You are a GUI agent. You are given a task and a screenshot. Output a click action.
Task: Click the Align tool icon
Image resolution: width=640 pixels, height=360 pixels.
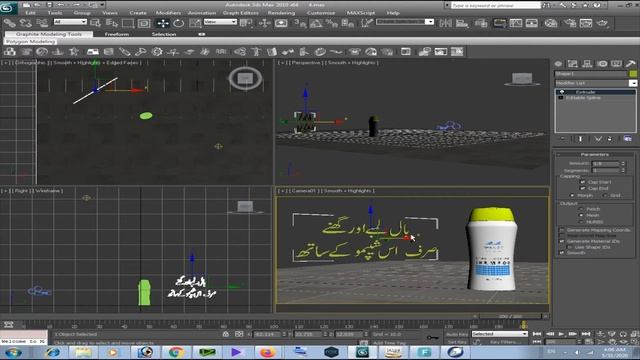coord(462,23)
